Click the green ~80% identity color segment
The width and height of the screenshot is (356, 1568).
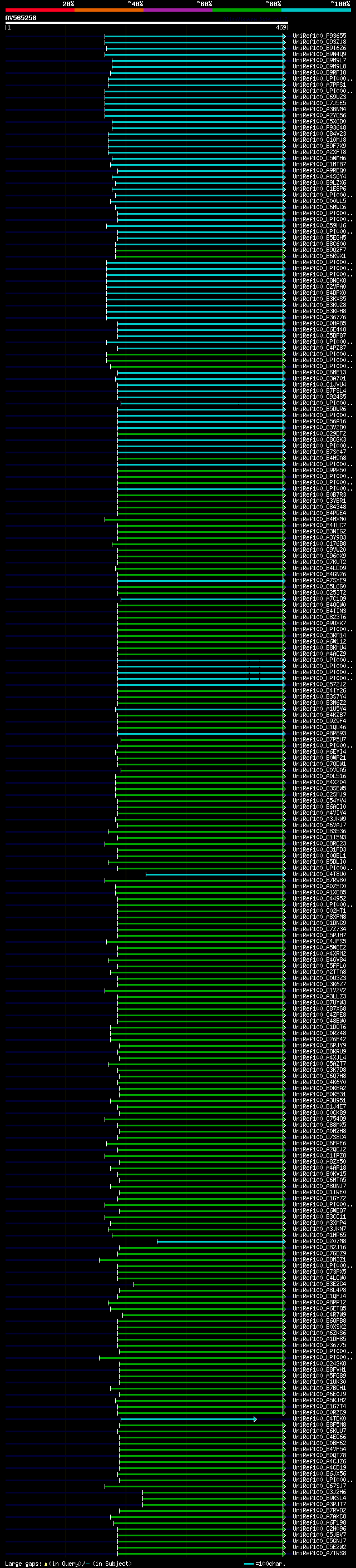(x=247, y=10)
